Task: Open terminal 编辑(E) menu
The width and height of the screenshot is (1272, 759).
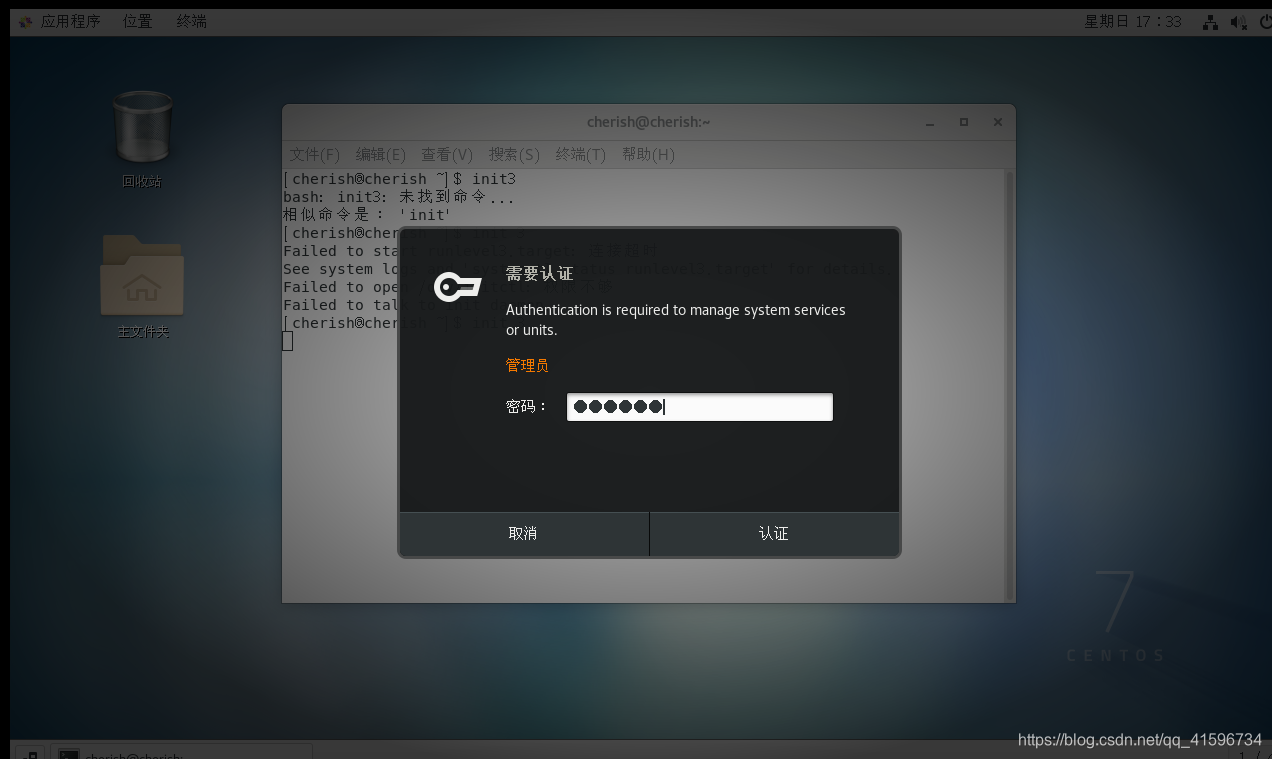Action: pos(381,154)
